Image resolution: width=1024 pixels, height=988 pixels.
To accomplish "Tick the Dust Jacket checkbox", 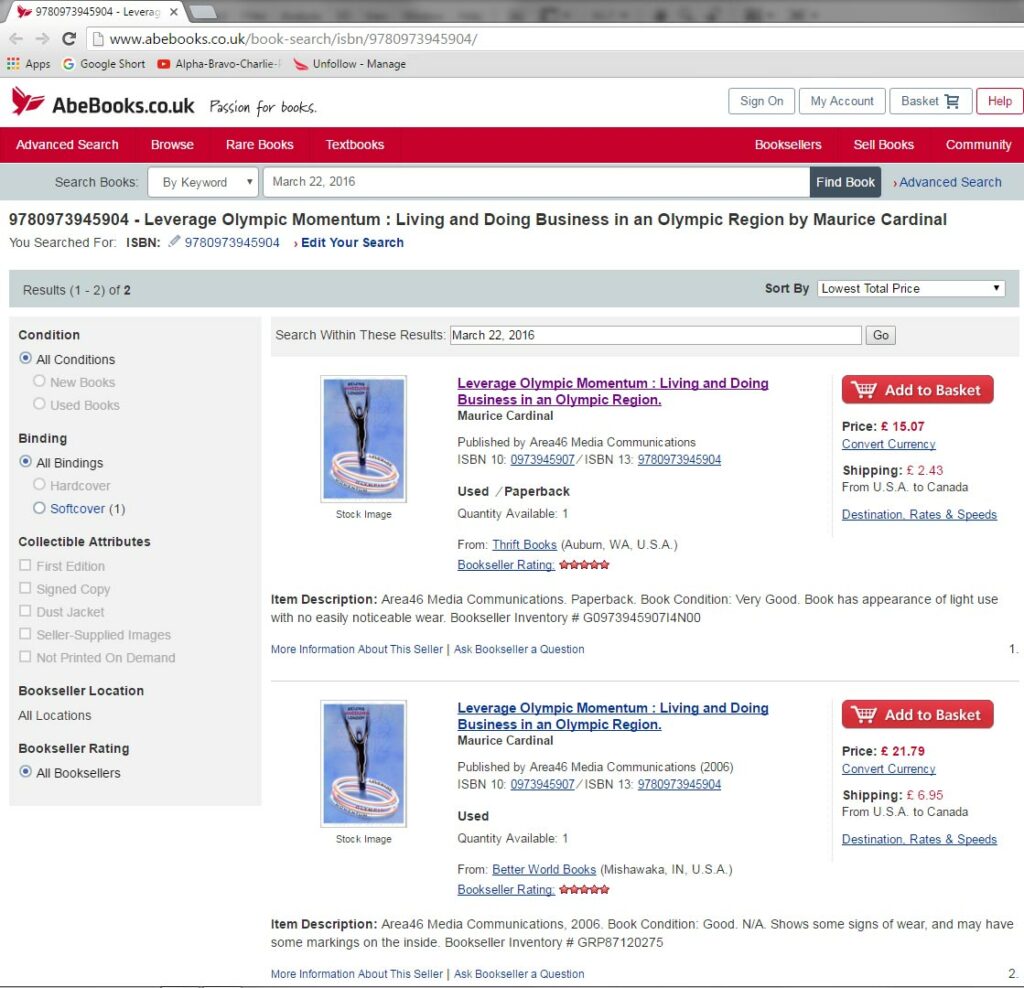I will (x=25, y=611).
